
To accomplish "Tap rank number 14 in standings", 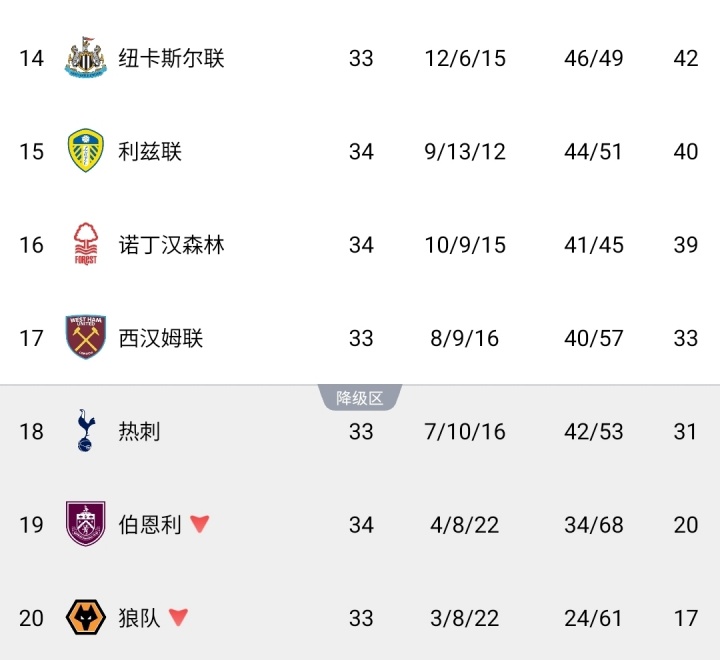I will point(32,58).
